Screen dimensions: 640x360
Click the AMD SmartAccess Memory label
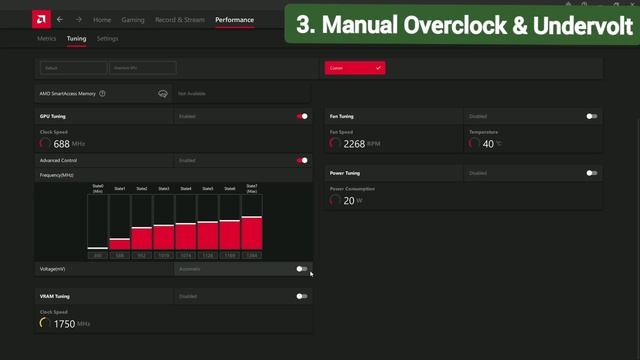coord(67,93)
